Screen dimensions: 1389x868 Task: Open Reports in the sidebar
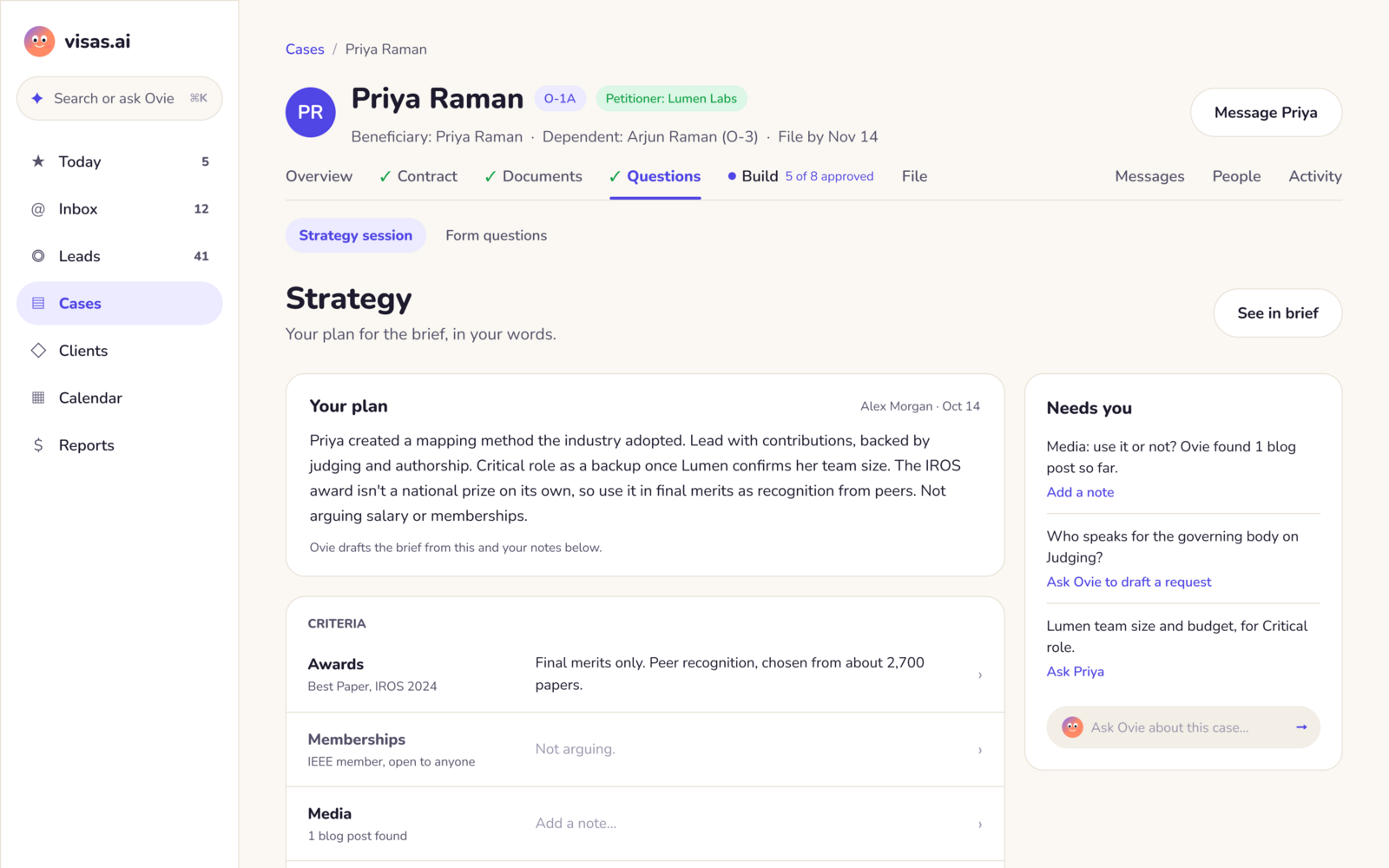[x=120, y=445]
